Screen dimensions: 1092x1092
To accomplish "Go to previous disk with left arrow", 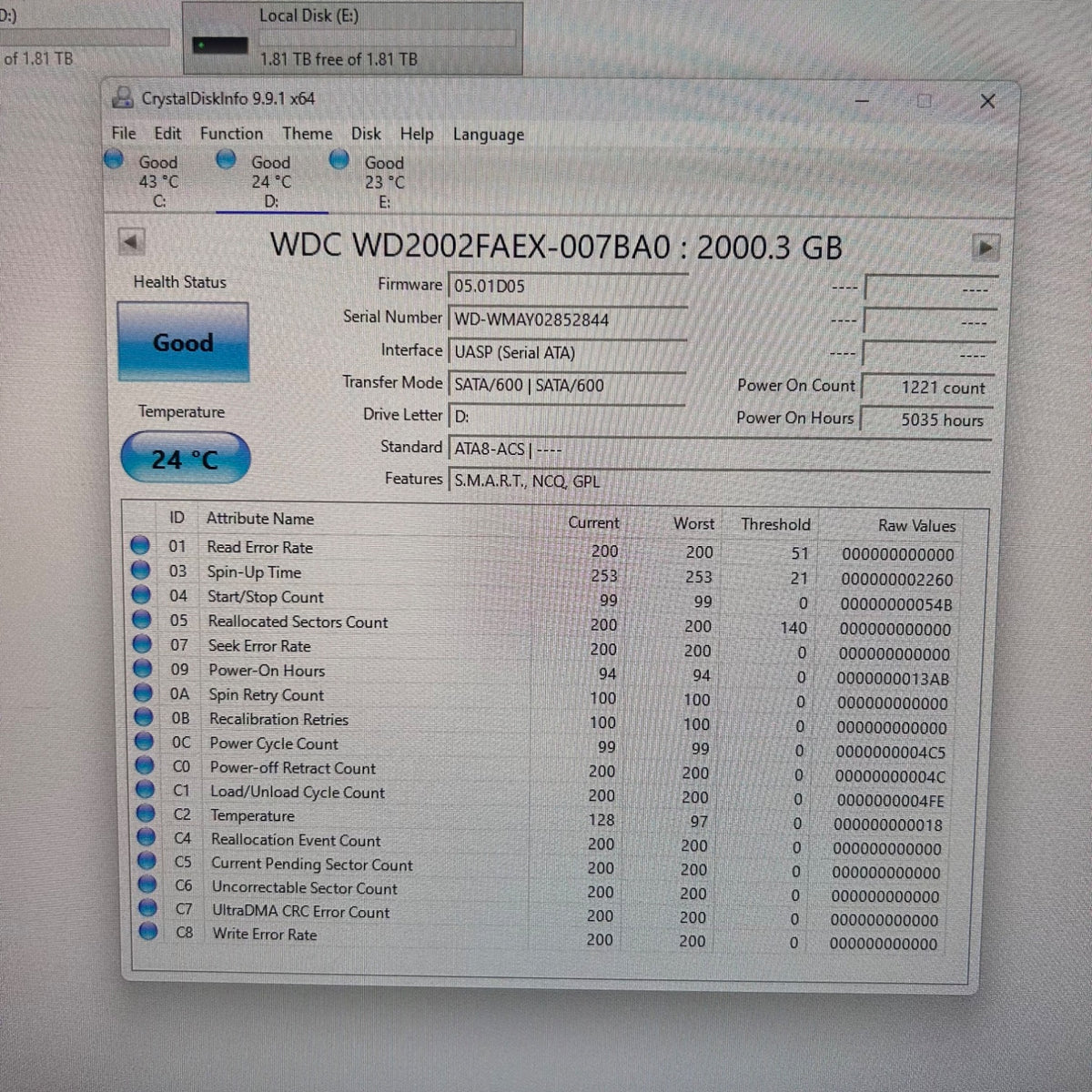I will (131, 243).
